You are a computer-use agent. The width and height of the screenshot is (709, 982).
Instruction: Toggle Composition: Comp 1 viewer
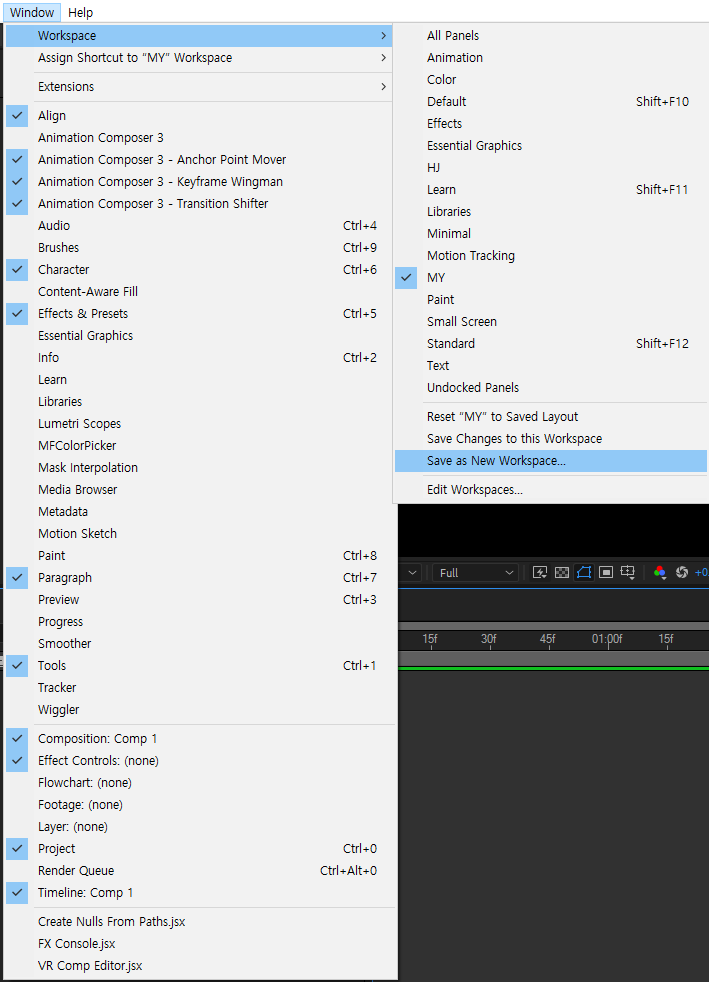coord(199,739)
